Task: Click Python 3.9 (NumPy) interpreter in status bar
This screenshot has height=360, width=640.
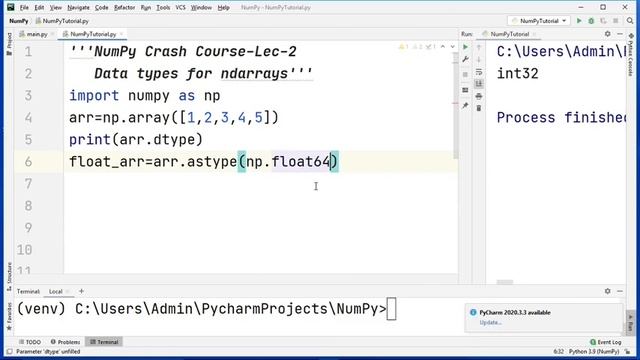Action: tap(594, 351)
